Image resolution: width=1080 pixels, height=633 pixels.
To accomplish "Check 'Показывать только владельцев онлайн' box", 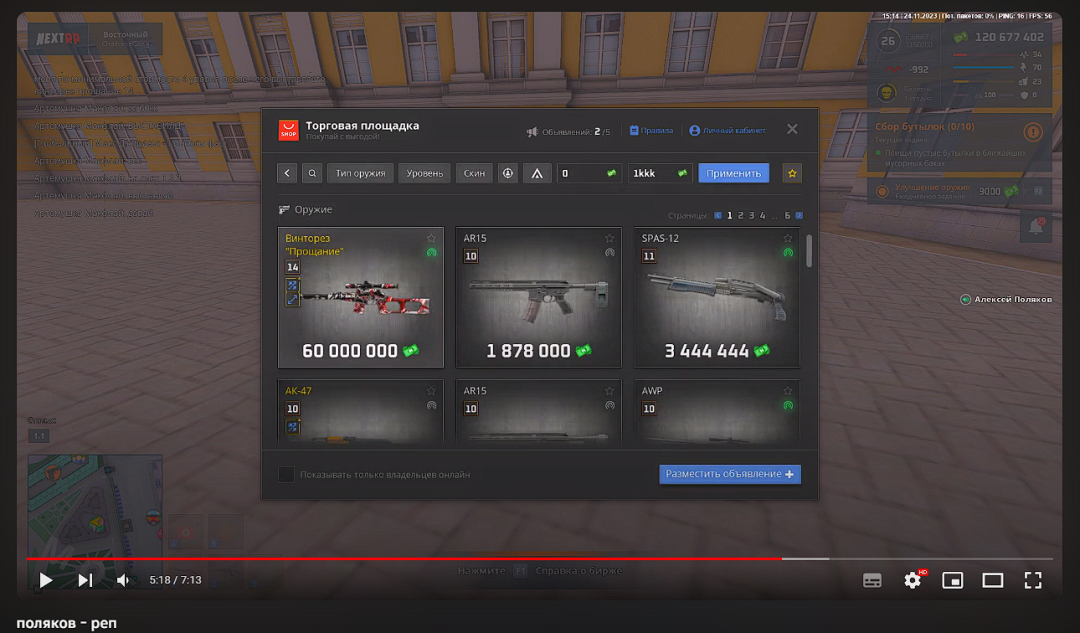I will pos(287,475).
